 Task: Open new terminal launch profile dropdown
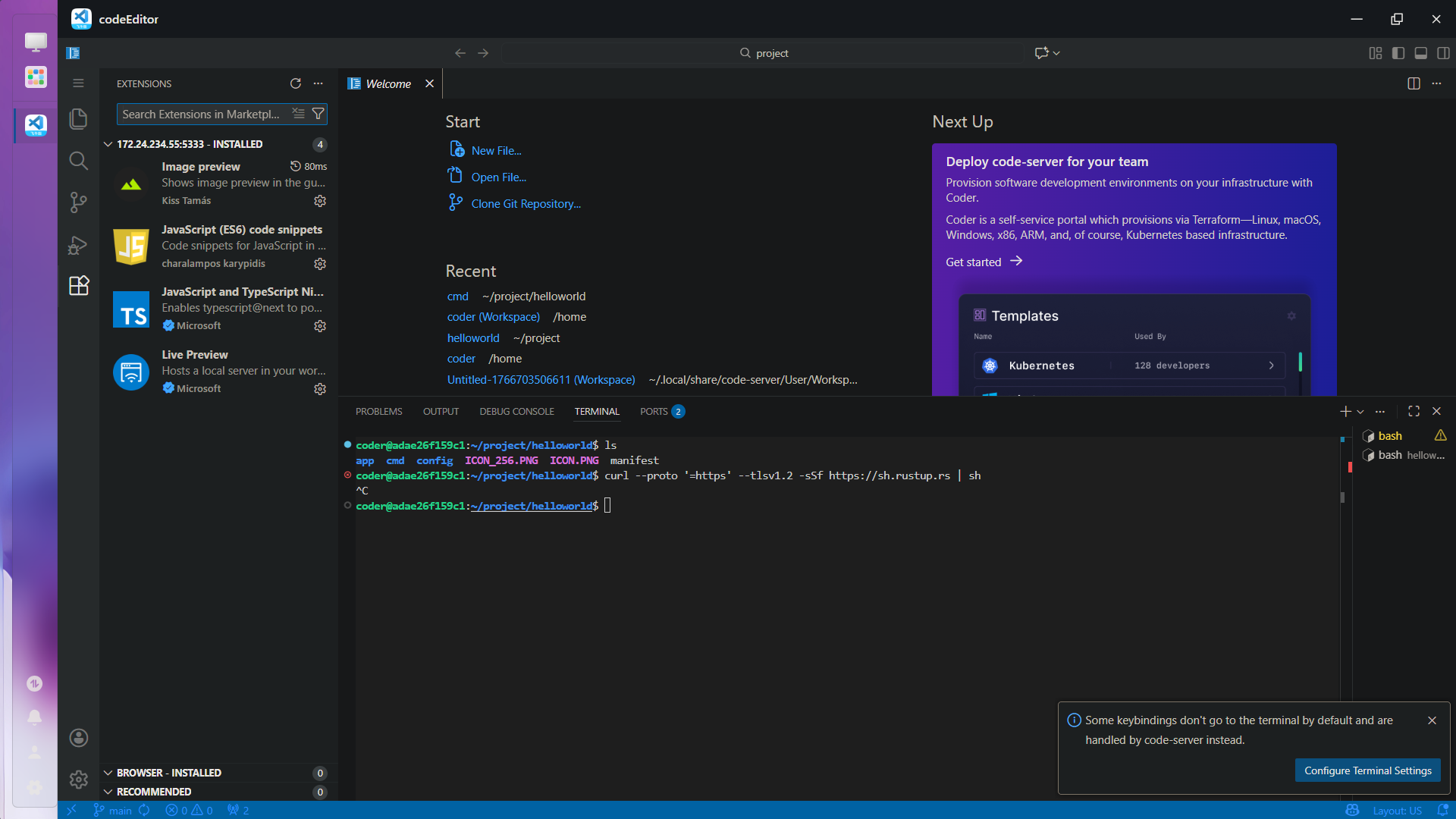[1360, 412]
